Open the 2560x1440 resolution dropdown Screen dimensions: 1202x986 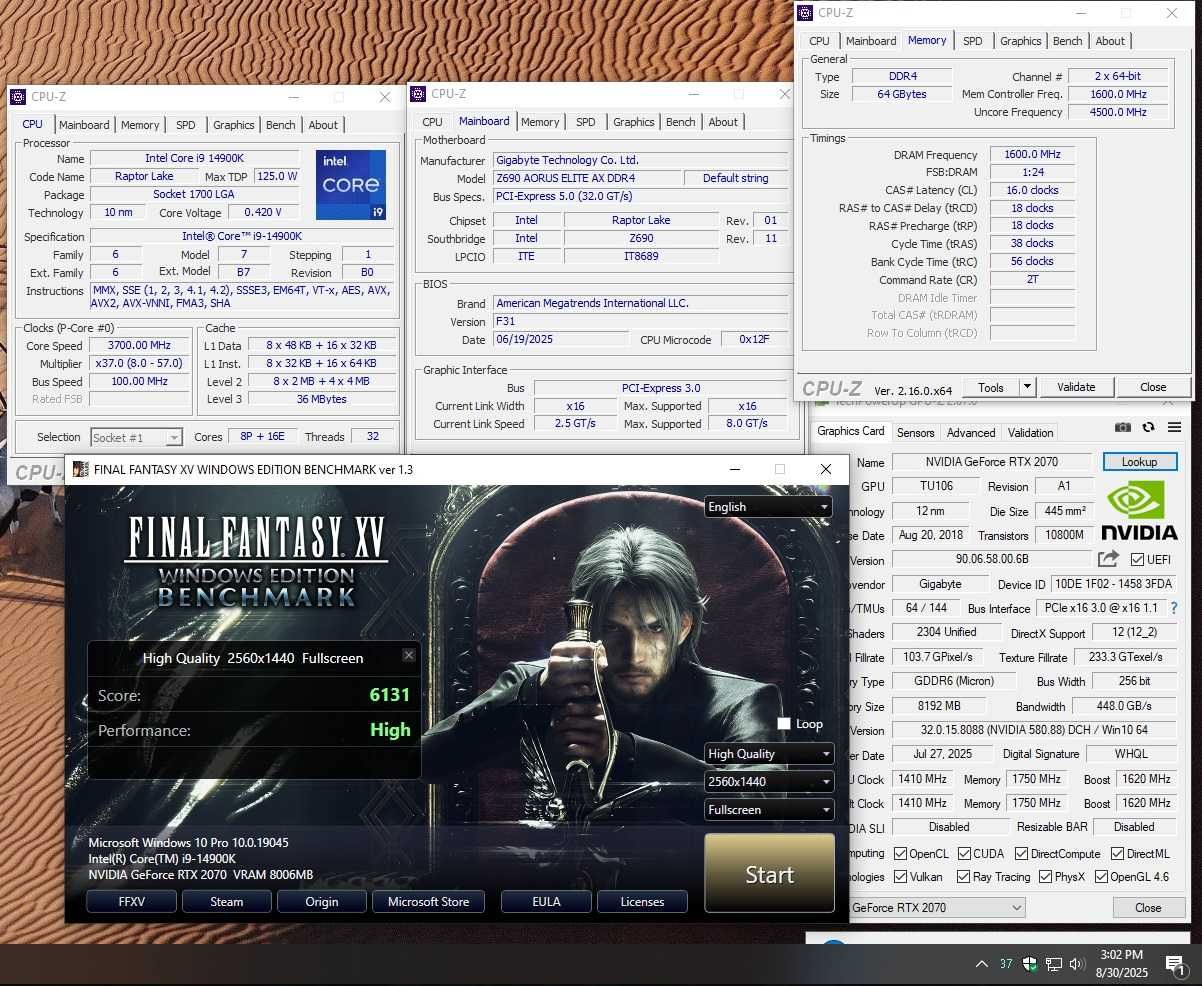coord(768,782)
